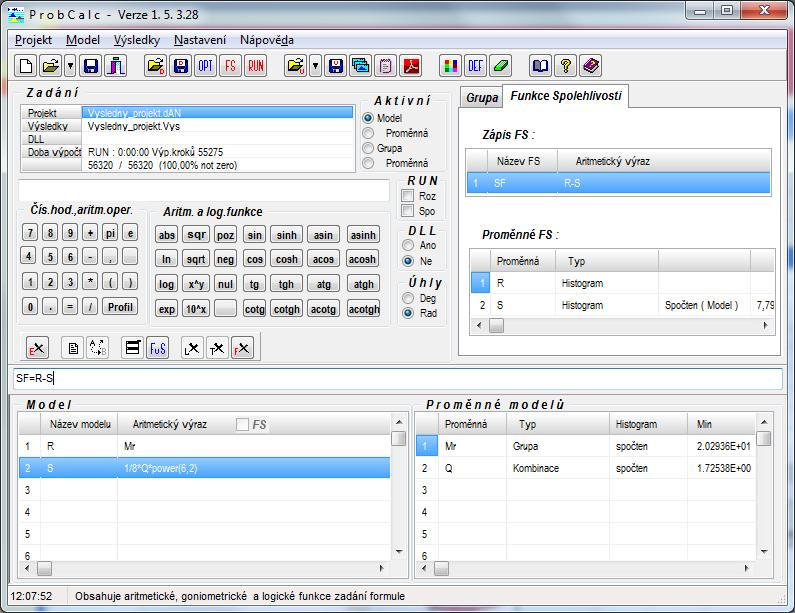The height and width of the screenshot is (613, 795).
Task: Click the first blue floppy save icon
Action: 91,66
